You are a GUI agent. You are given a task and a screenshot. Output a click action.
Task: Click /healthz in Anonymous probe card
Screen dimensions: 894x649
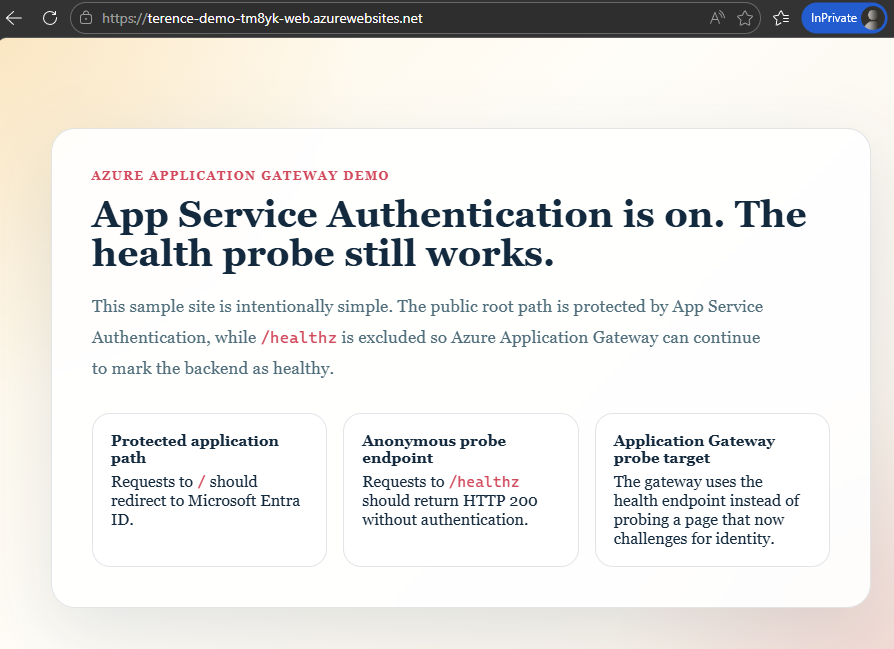click(x=484, y=482)
